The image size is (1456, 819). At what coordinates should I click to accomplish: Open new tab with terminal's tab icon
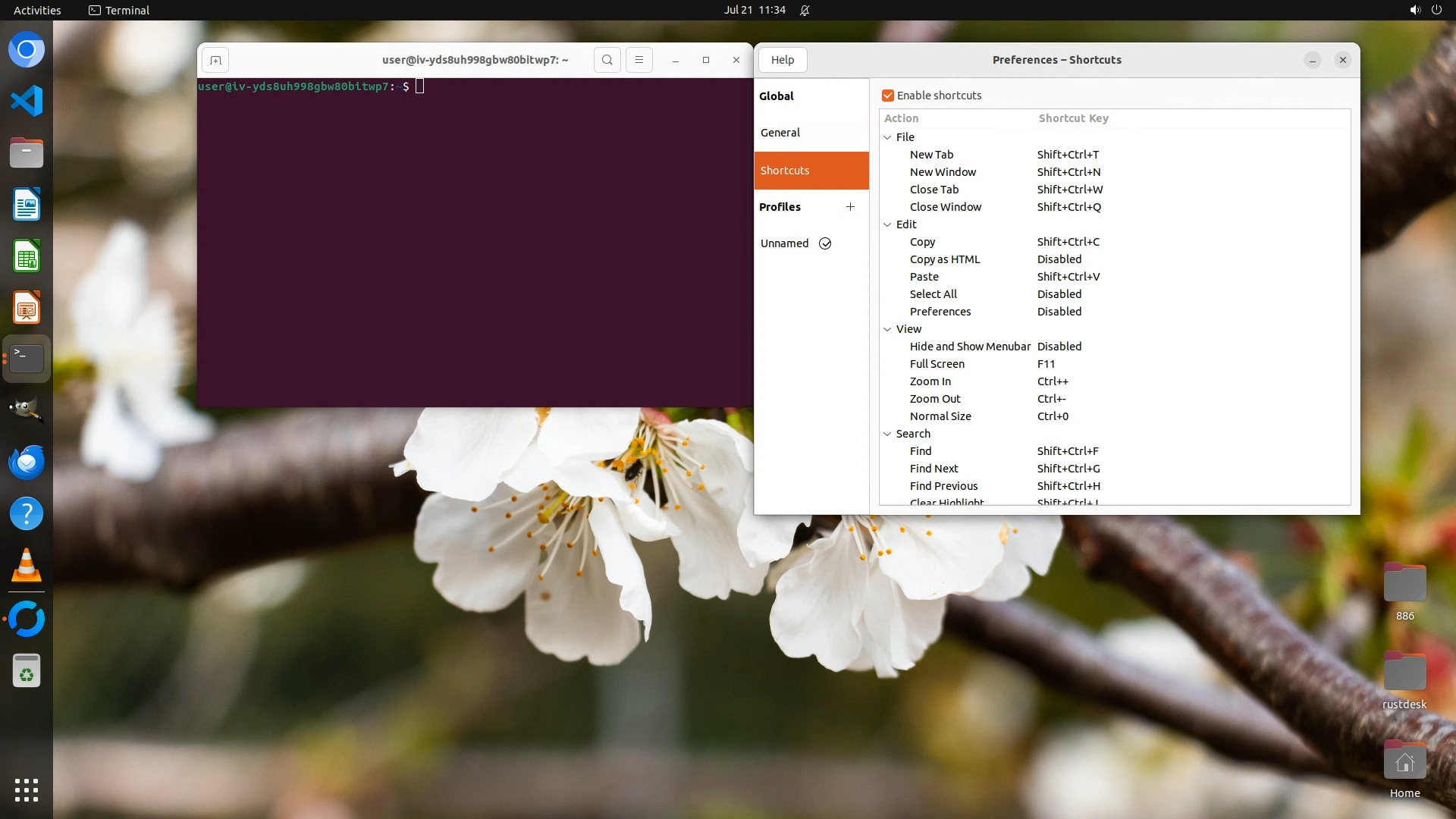tap(215, 60)
